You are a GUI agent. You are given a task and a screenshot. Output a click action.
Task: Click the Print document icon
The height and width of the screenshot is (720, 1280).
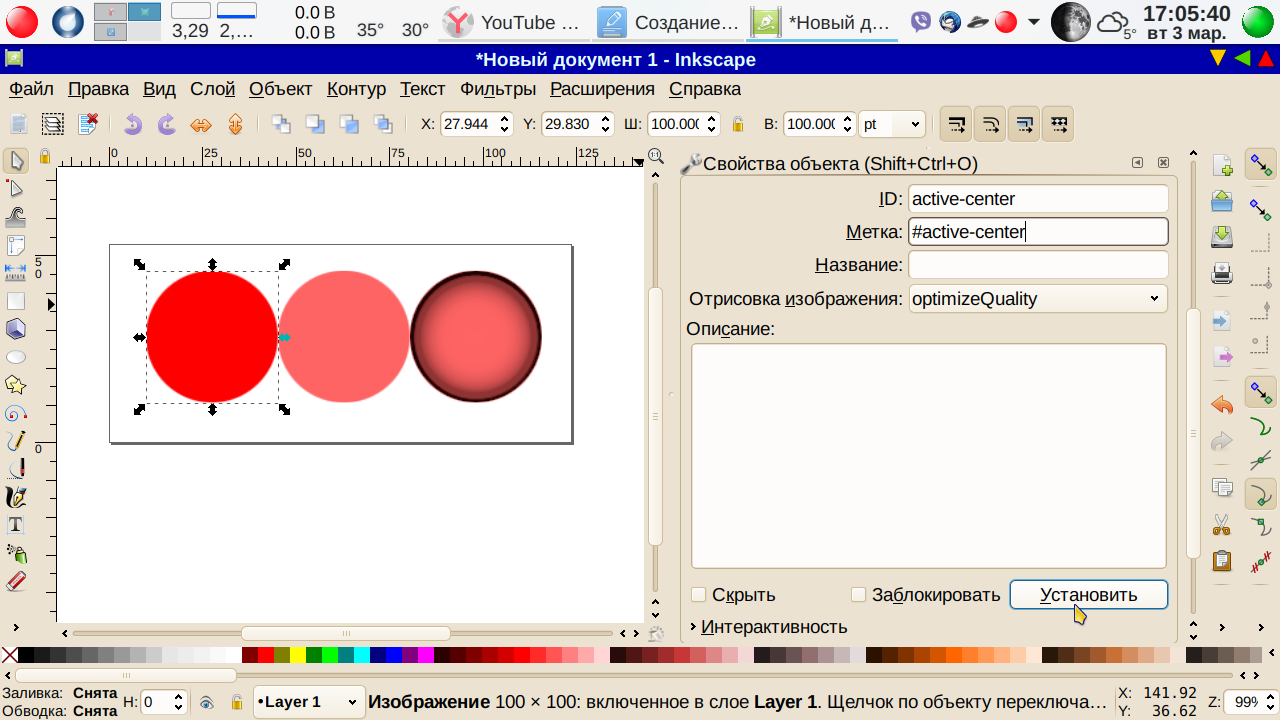[x=1221, y=272]
